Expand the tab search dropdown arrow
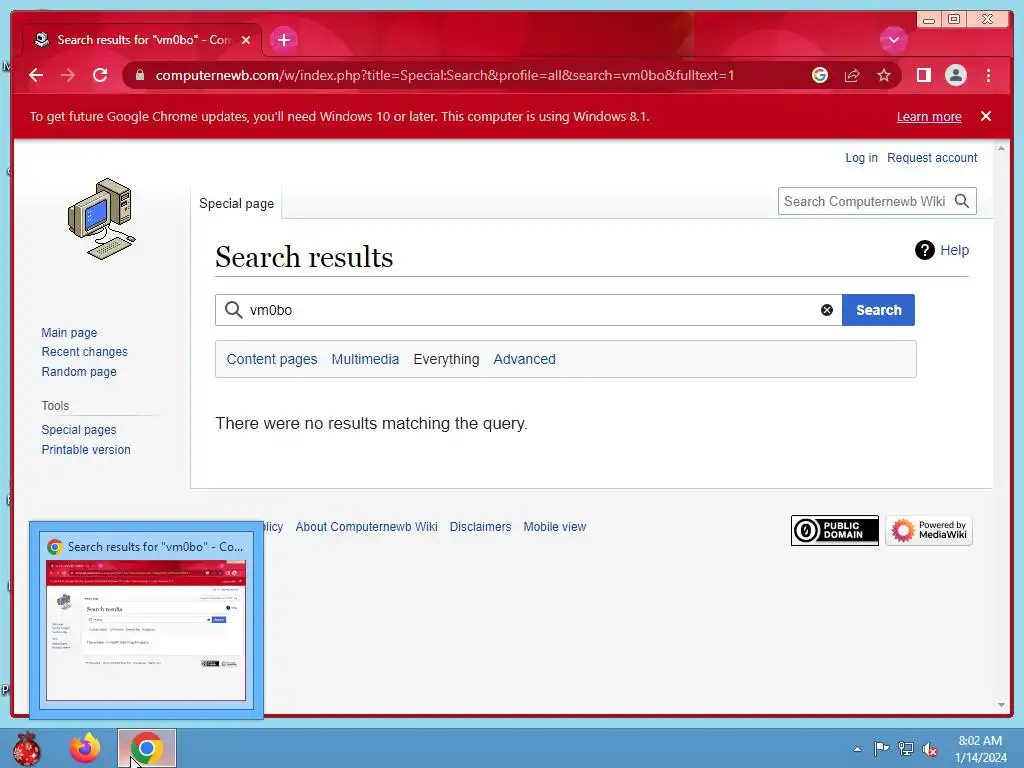The width and height of the screenshot is (1024, 768). click(x=893, y=40)
